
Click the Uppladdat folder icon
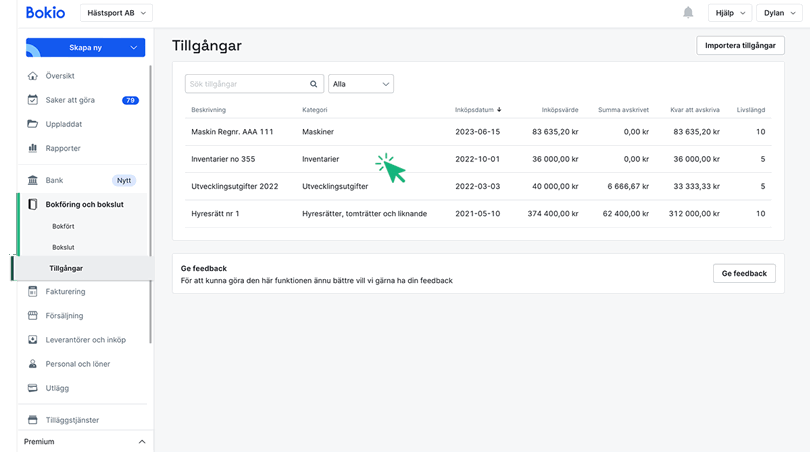click(33, 124)
